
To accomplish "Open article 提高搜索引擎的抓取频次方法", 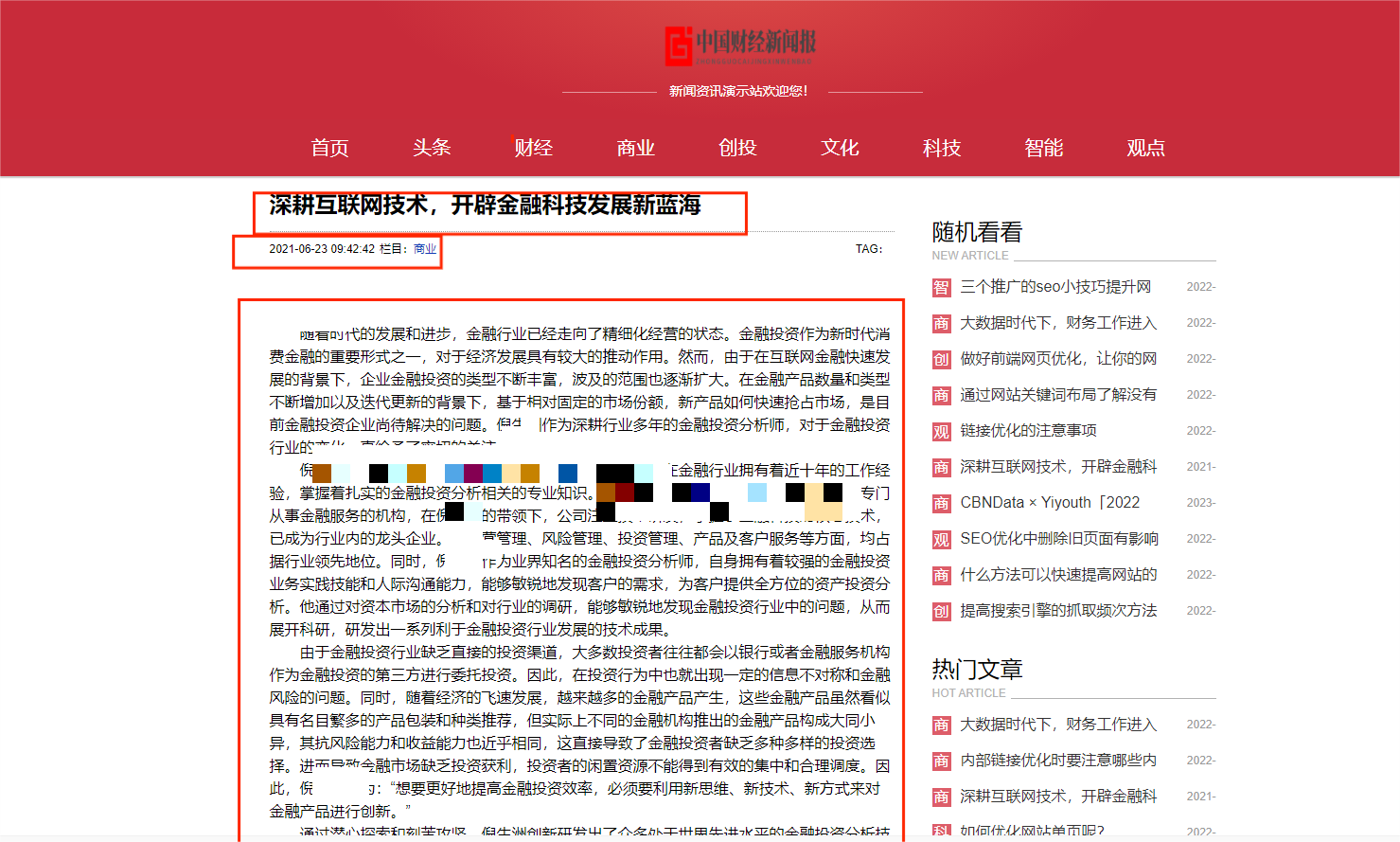I will pos(1058,611).
